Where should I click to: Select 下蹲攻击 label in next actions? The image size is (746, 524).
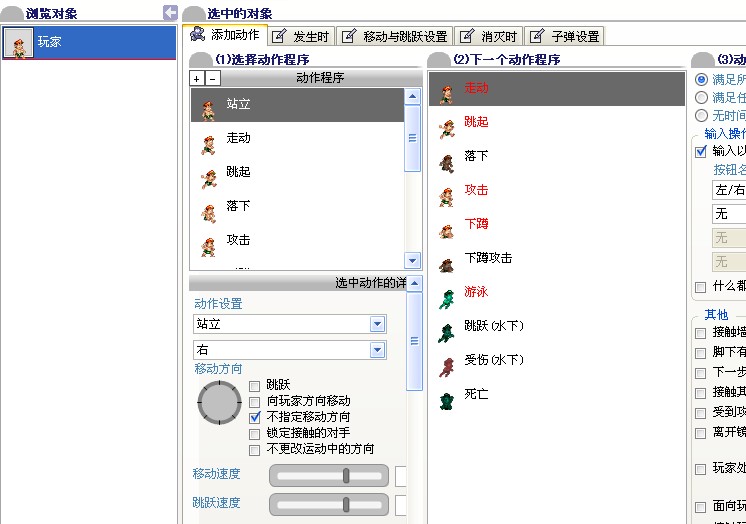click(x=488, y=258)
